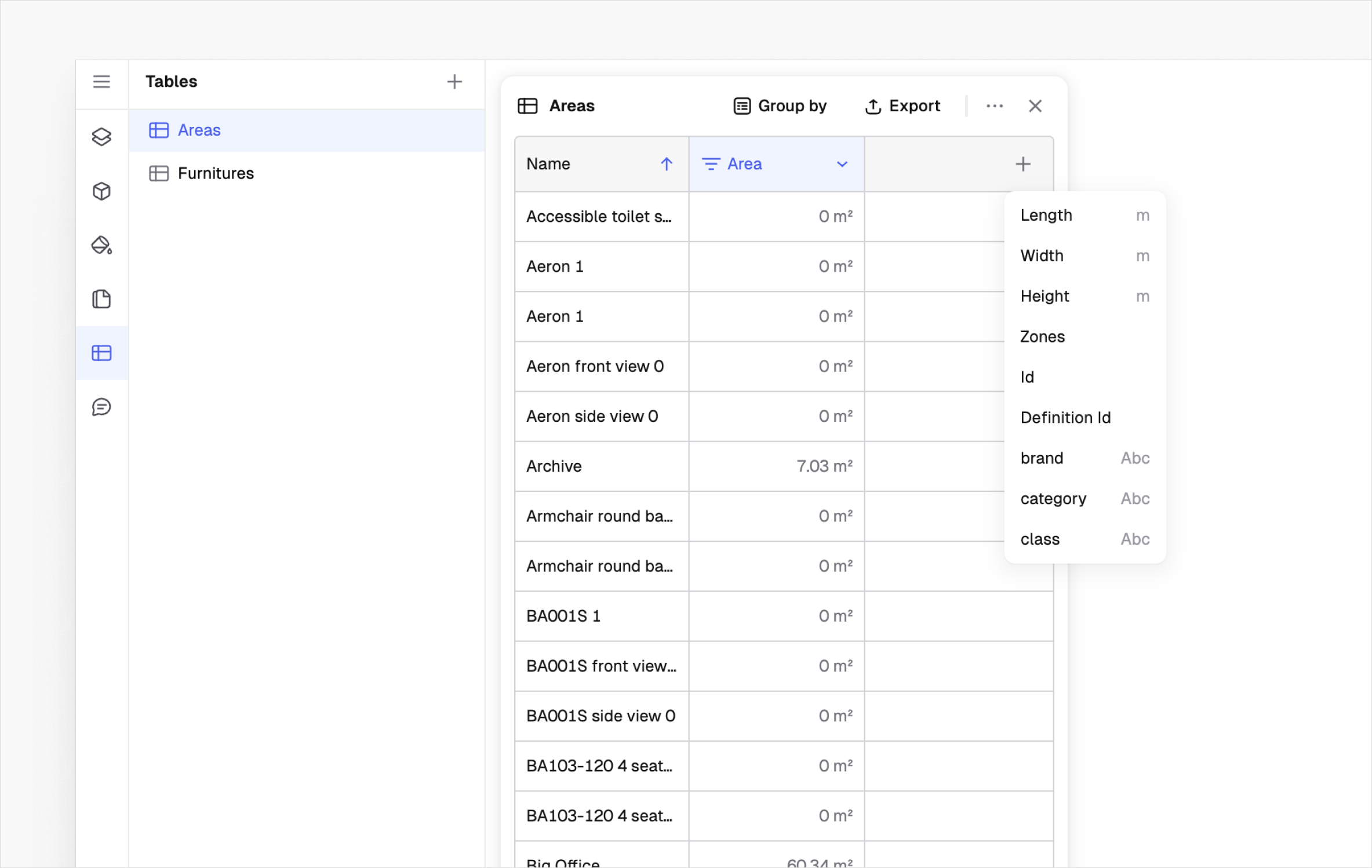Open the hamburger menu icon

pyautogui.click(x=101, y=82)
